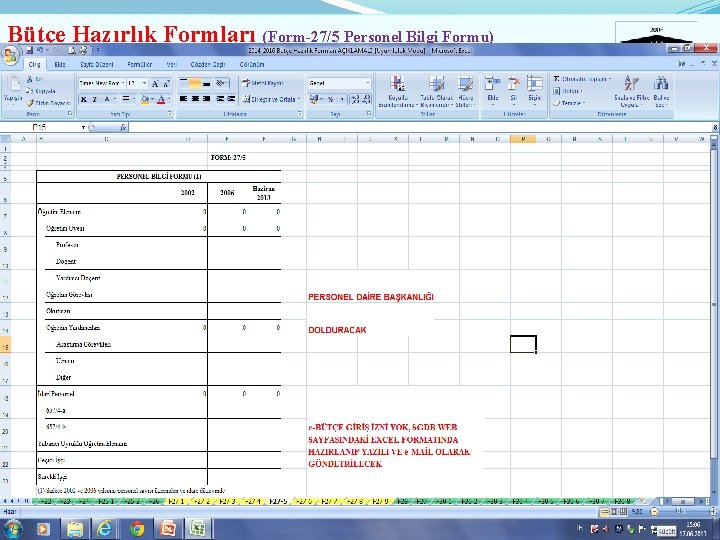The height and width of the screenshot is (540, 720).
Task: Open Koşullu Biçimlendirme conditional formatting
Action: pos(398,91)
